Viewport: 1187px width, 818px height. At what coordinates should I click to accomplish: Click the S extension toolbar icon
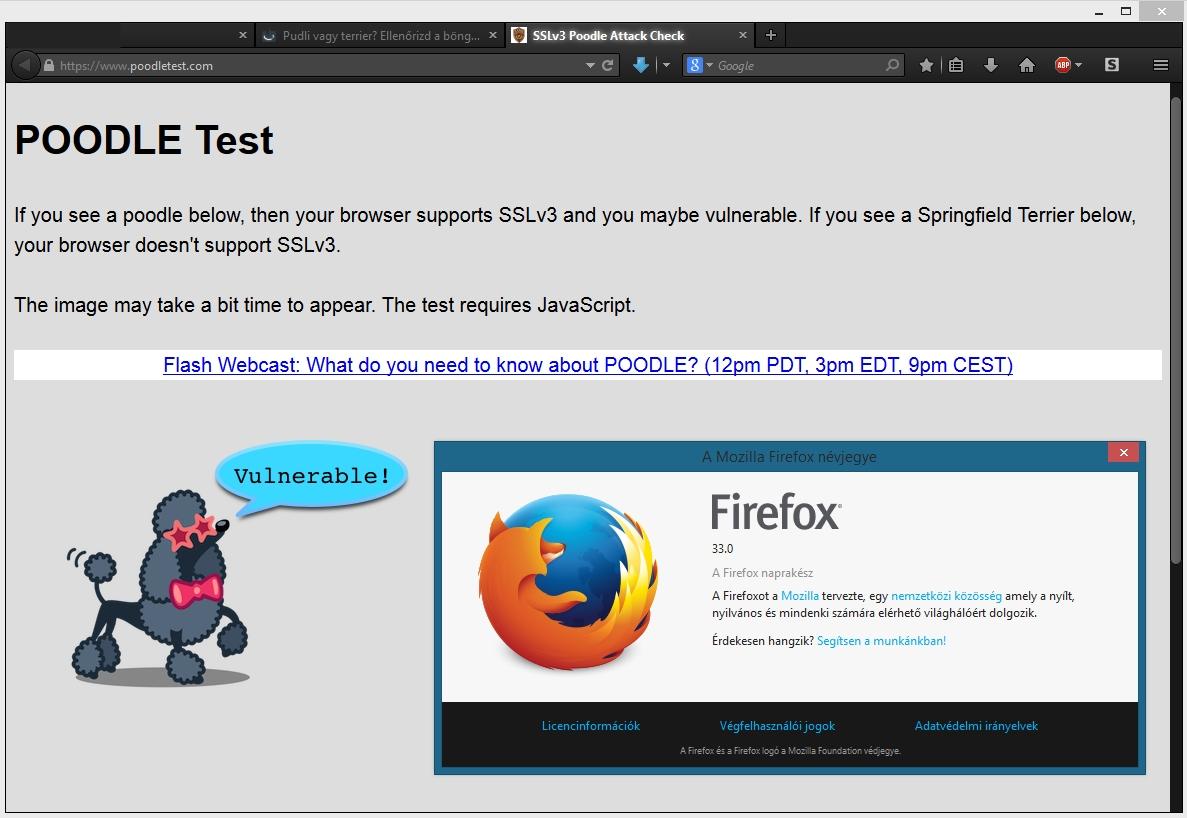click(x=1112, y=65)
